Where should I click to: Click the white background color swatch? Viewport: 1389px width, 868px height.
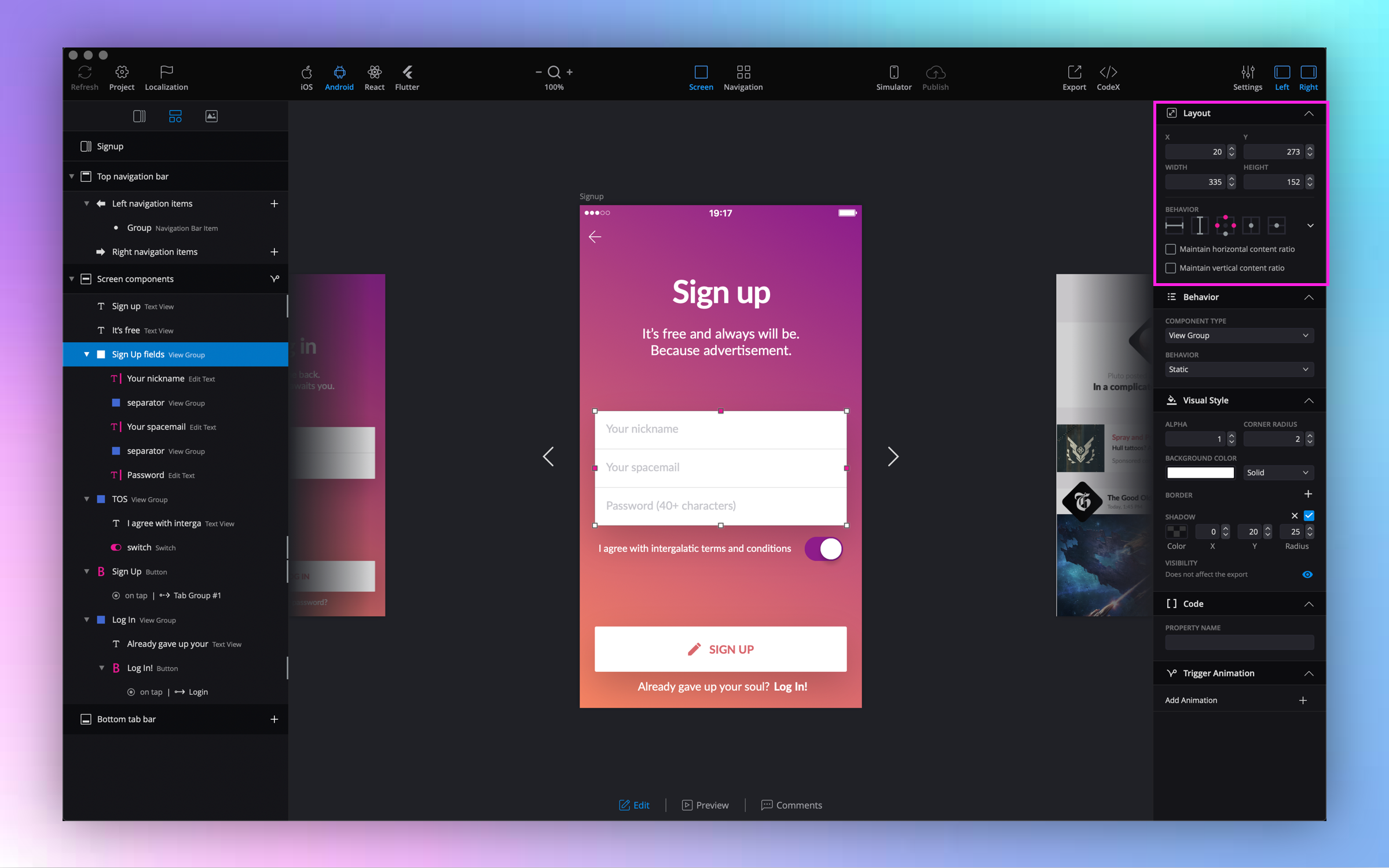click(x=1200, y=473)
